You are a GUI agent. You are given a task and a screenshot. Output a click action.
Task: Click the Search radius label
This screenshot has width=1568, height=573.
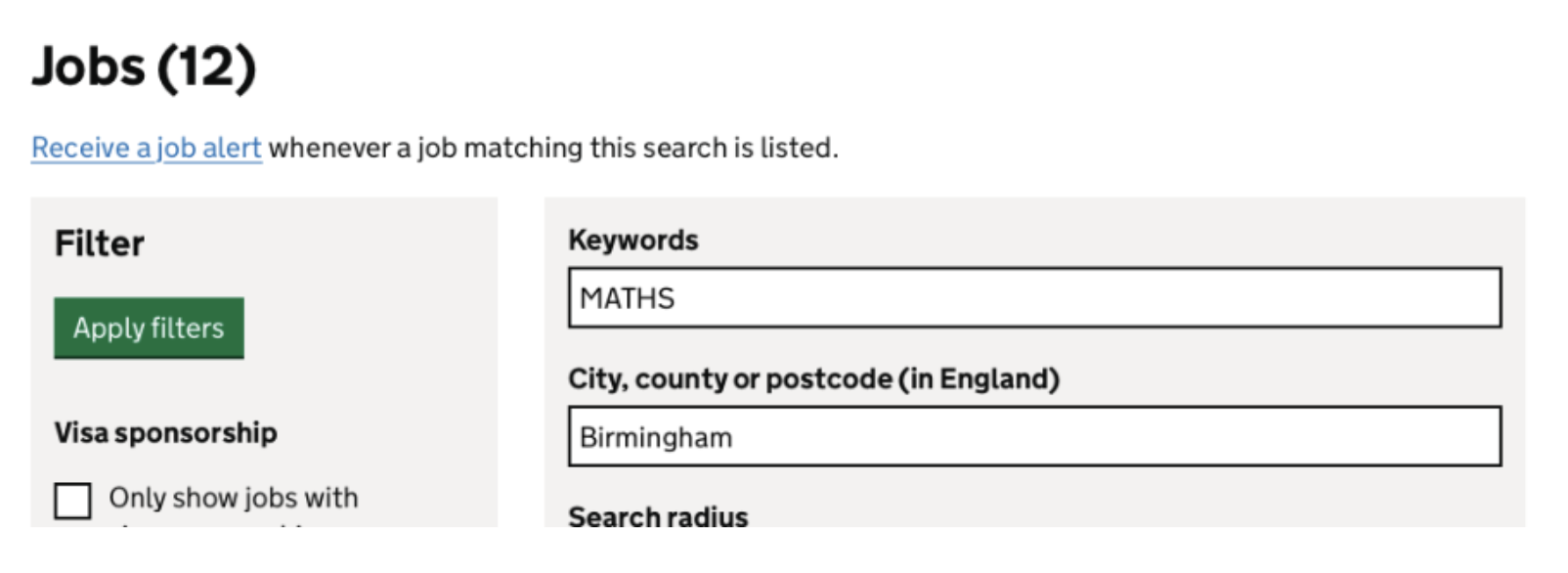coord(658,516)
